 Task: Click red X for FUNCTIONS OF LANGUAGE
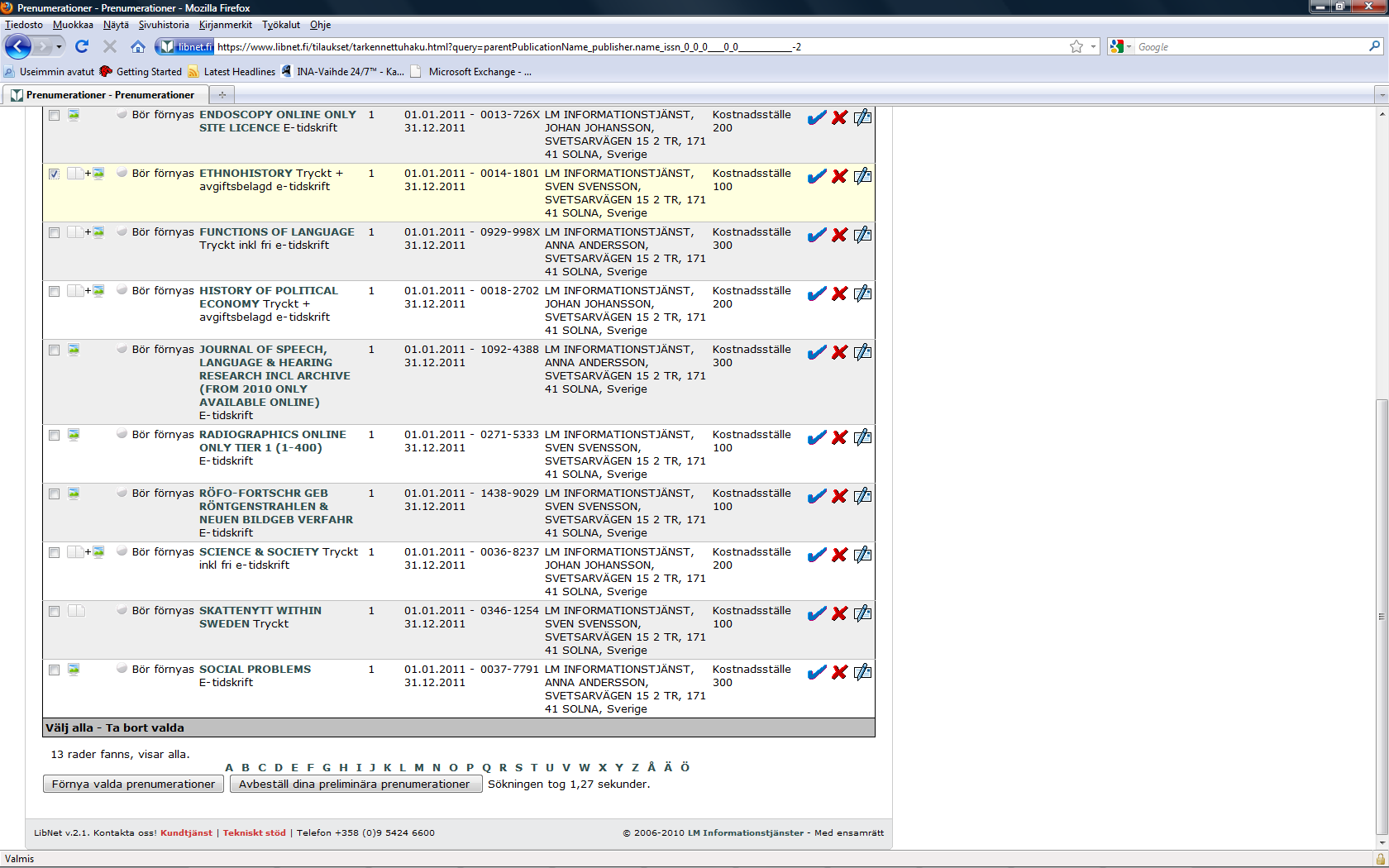(x=839, y=235)
